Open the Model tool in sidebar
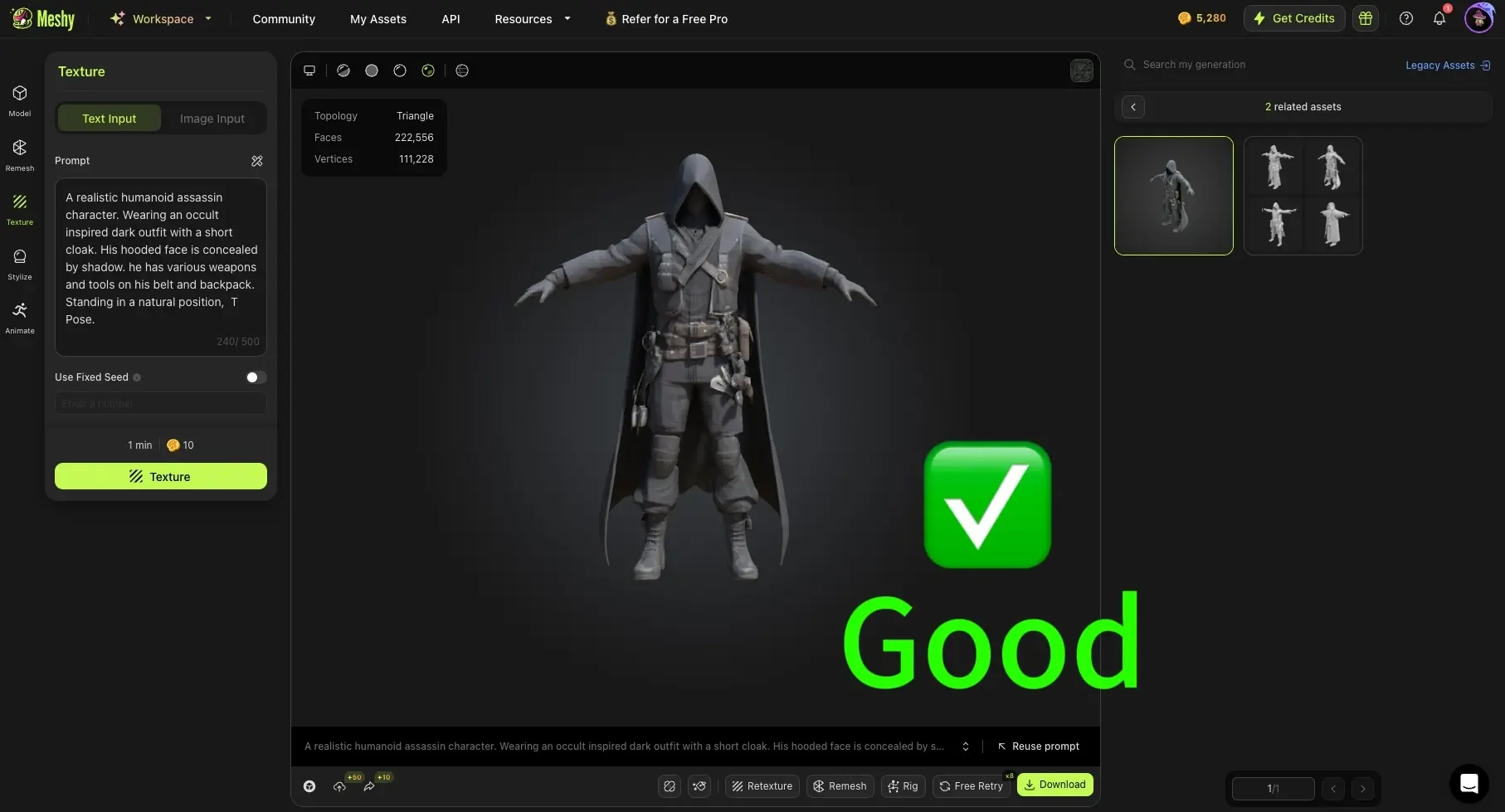1505x812 pixels. tap(20, 100)
